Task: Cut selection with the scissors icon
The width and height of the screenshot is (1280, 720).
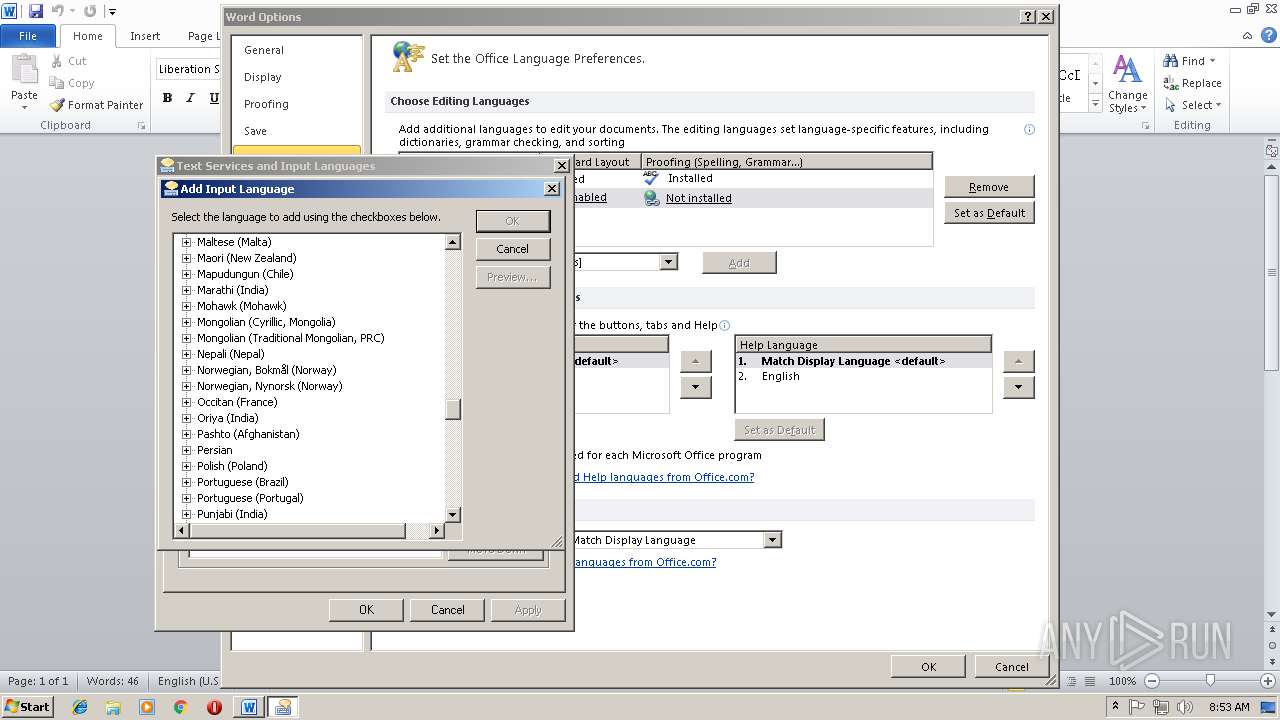Action: pyautogui.click(x=57, y=61)
